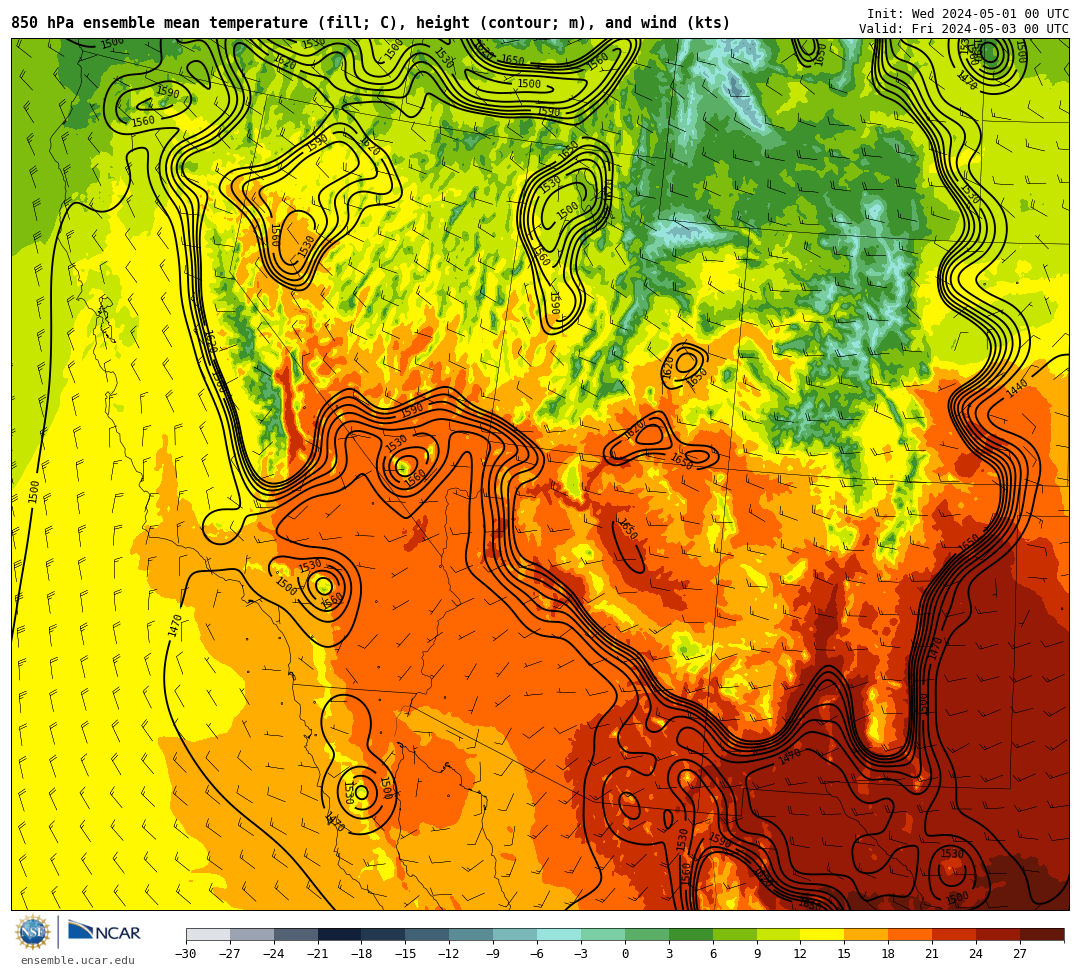
Task: Click the colorbar label 15
Action: (844, 954)
